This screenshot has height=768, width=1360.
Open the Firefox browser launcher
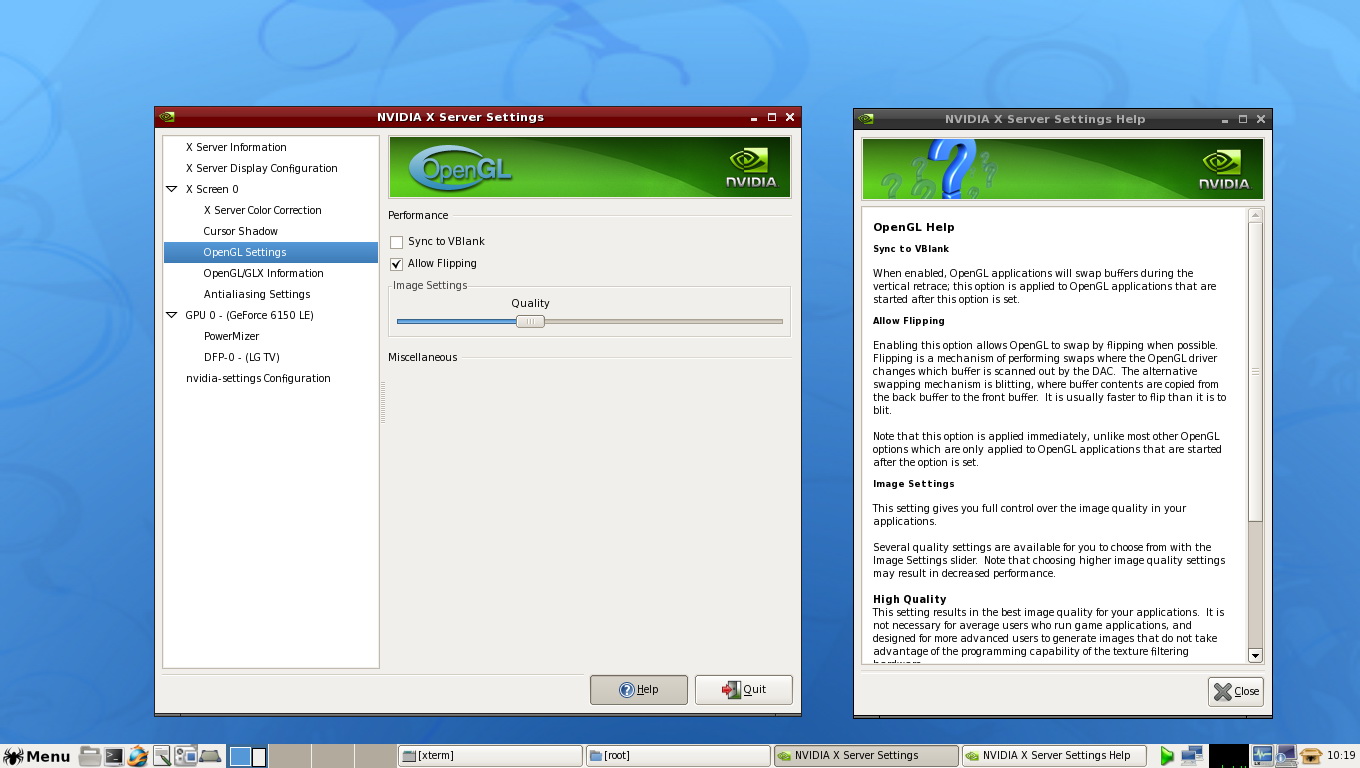pos(138,756)
